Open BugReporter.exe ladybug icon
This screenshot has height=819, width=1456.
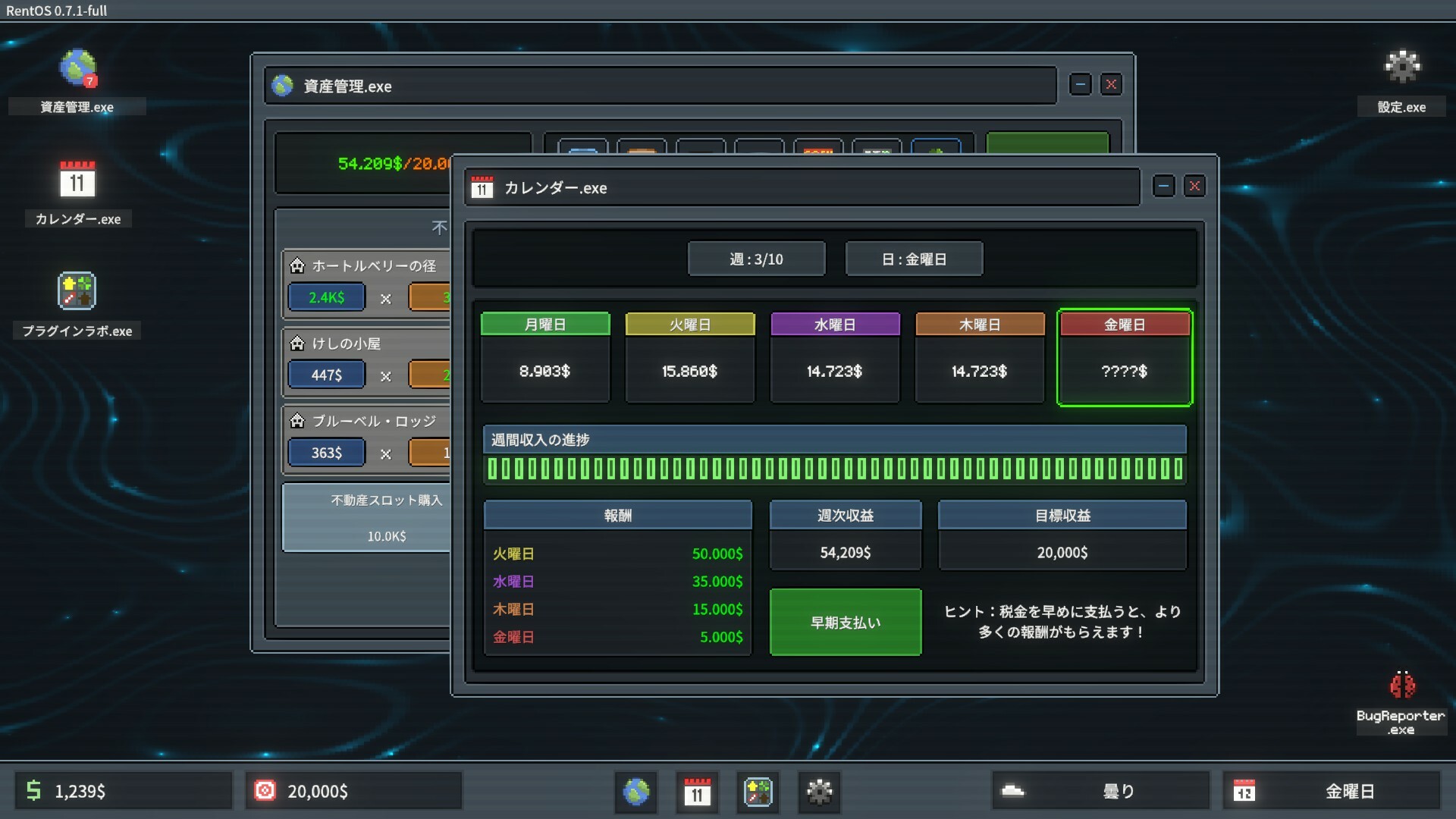click(x=1401, y=686)
